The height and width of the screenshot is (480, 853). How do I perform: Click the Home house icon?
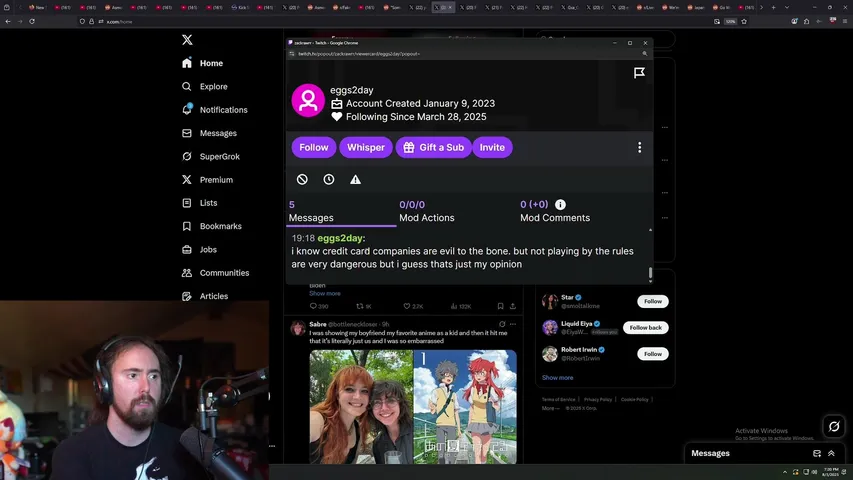[187, 63]
